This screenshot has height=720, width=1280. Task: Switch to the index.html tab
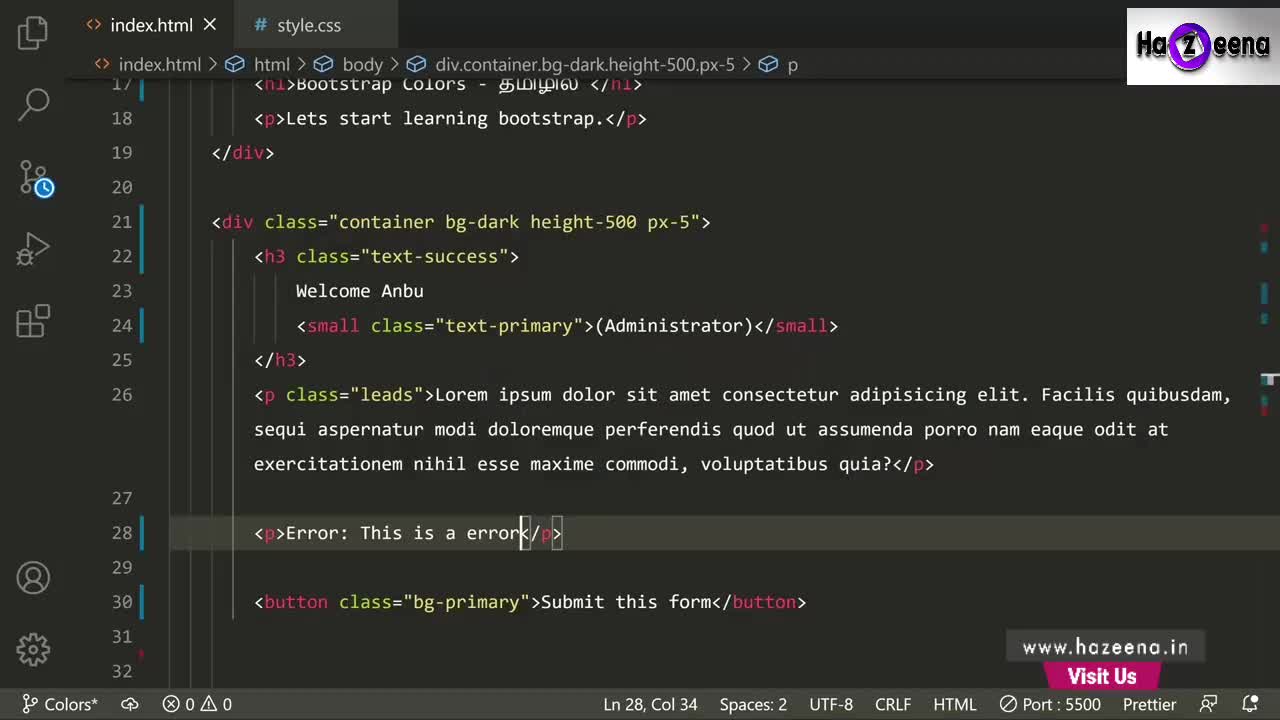[151, 25]
